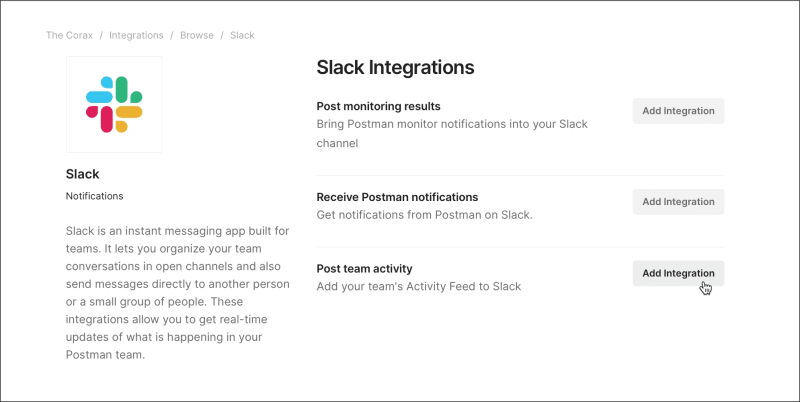Image resolution: width=800 pixels, height=402 pixels.
Task: Add the Post monitoring results integration
Action: [678, 111]
